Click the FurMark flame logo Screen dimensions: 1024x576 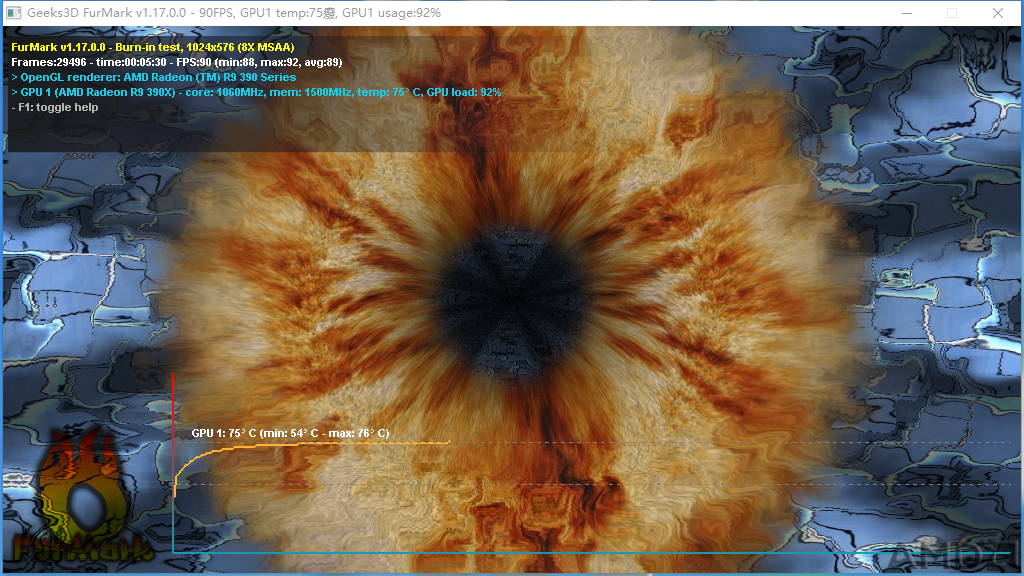pos(82,496)
